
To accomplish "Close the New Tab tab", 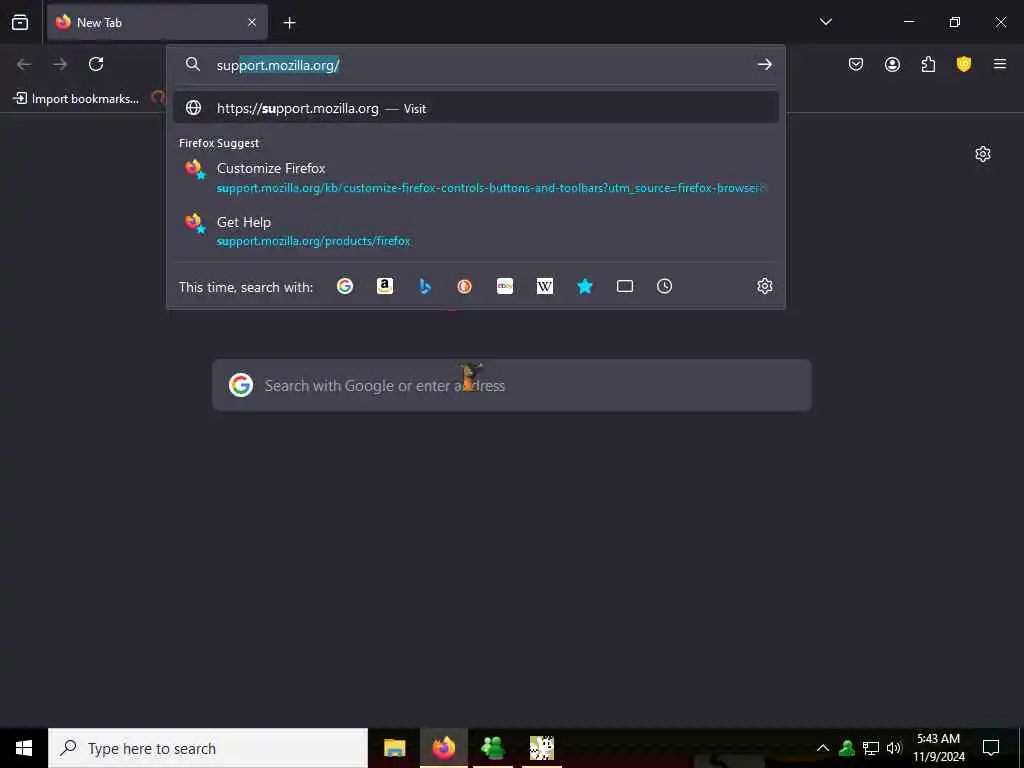I will [252, 22].
